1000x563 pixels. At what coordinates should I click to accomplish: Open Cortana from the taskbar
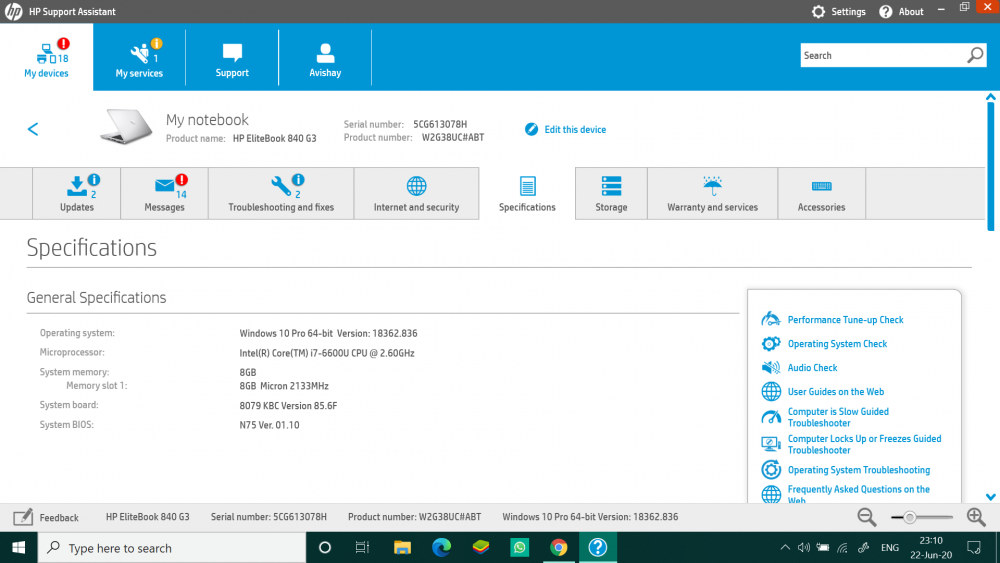coord(325,548)
